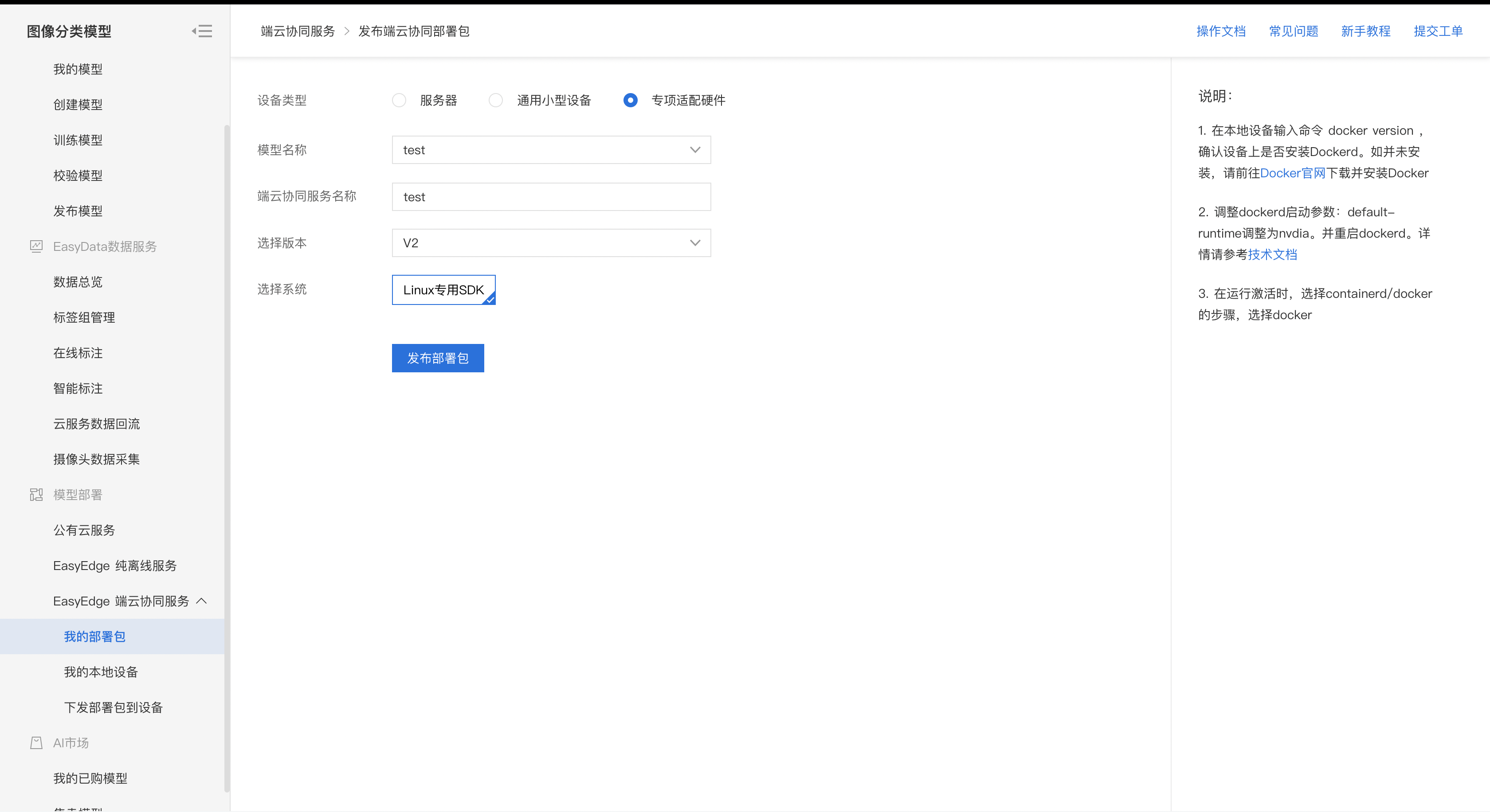The width and height of the screenshot is (1490, 812).
Task: Open 发布模型 sidebar item
Action: [78, 211]
